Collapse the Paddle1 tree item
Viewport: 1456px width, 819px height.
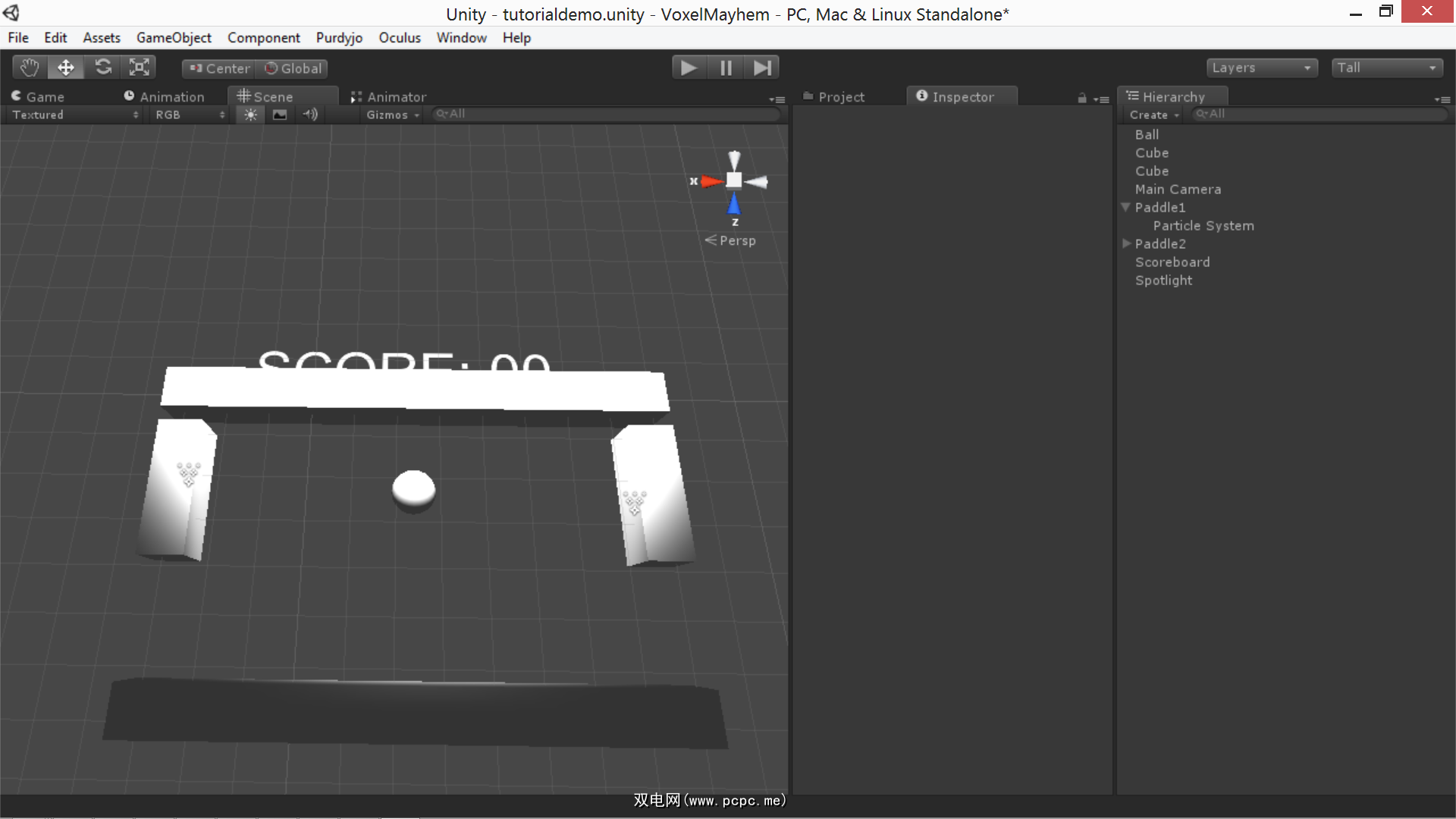coord(1126,207)
